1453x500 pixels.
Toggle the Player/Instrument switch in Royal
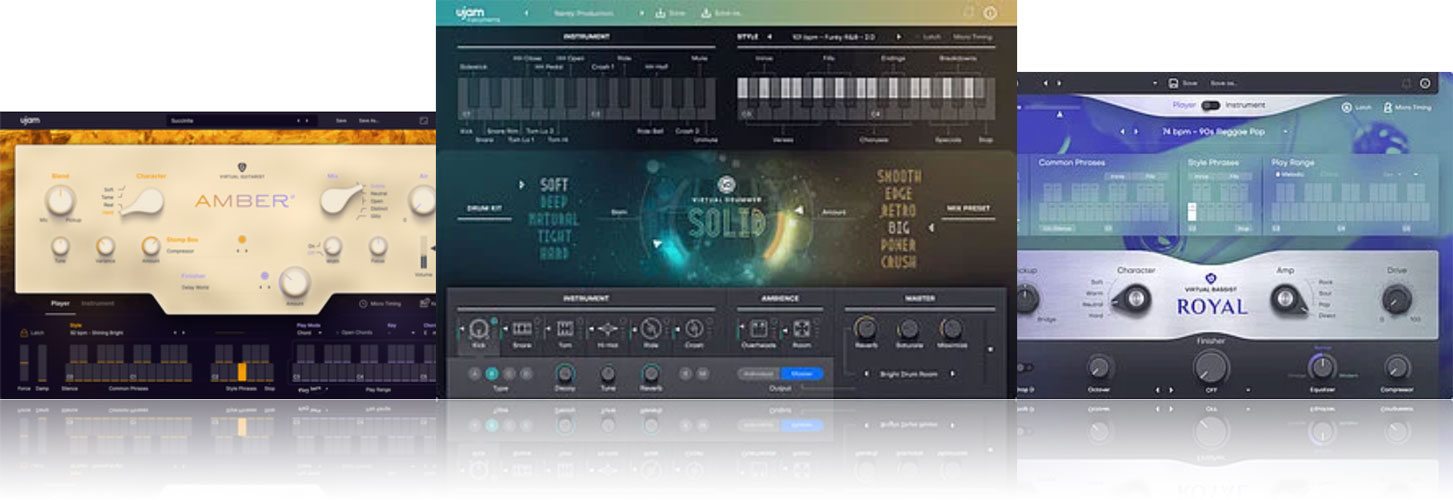click(x=1210, y=105)
